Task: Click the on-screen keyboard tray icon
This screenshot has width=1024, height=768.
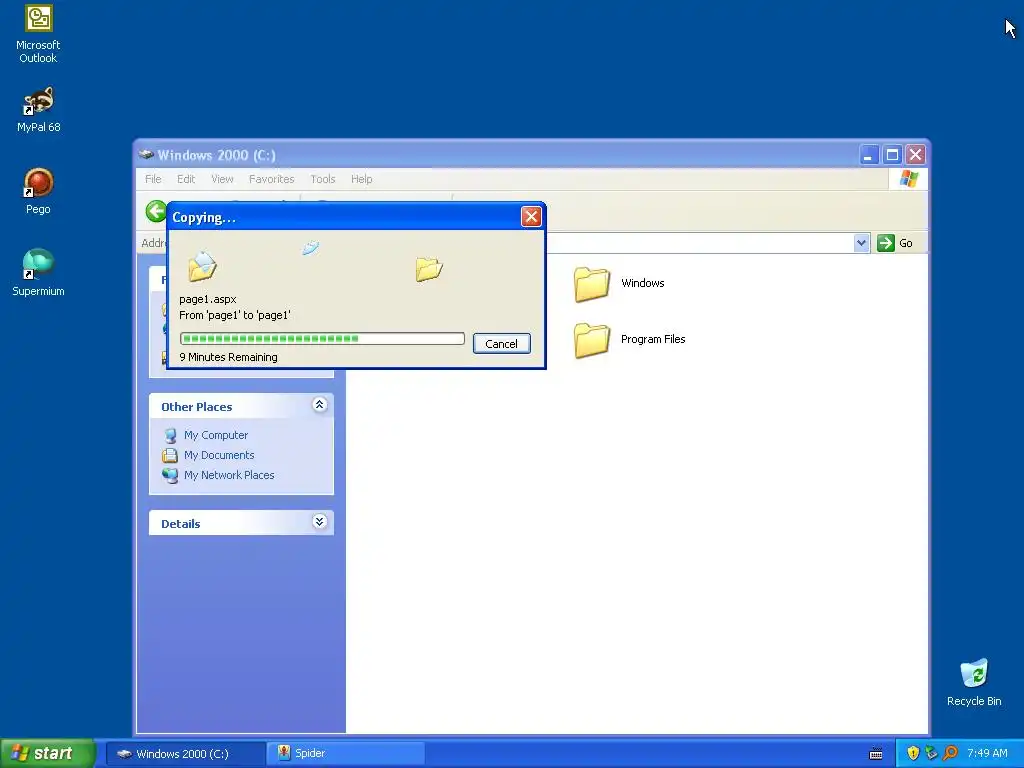Action: pyautogui.click(x=876, y=754)
